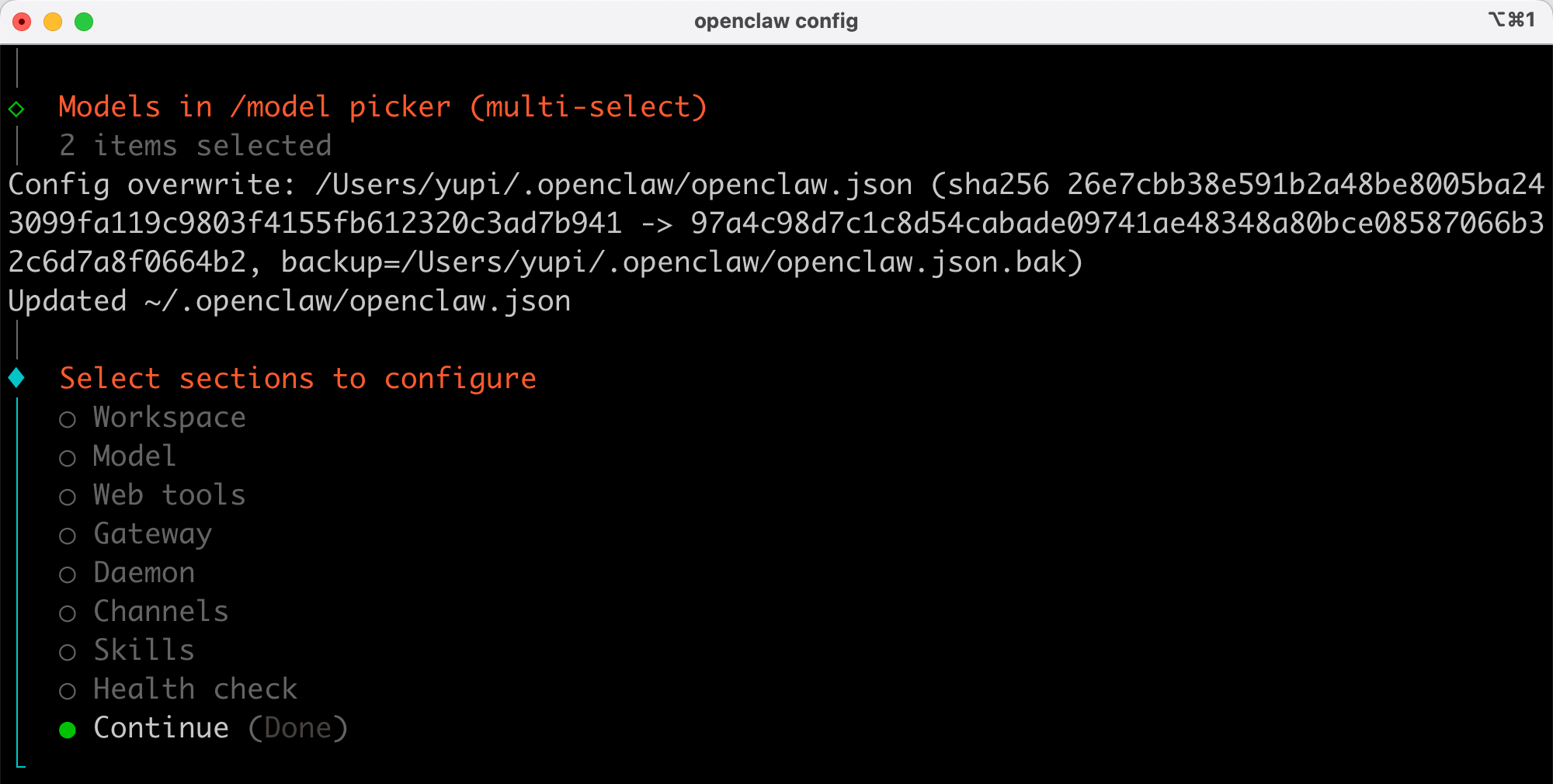Toggle the Channels radio circle
The image size is (1553, 784).
pos(68,613)
